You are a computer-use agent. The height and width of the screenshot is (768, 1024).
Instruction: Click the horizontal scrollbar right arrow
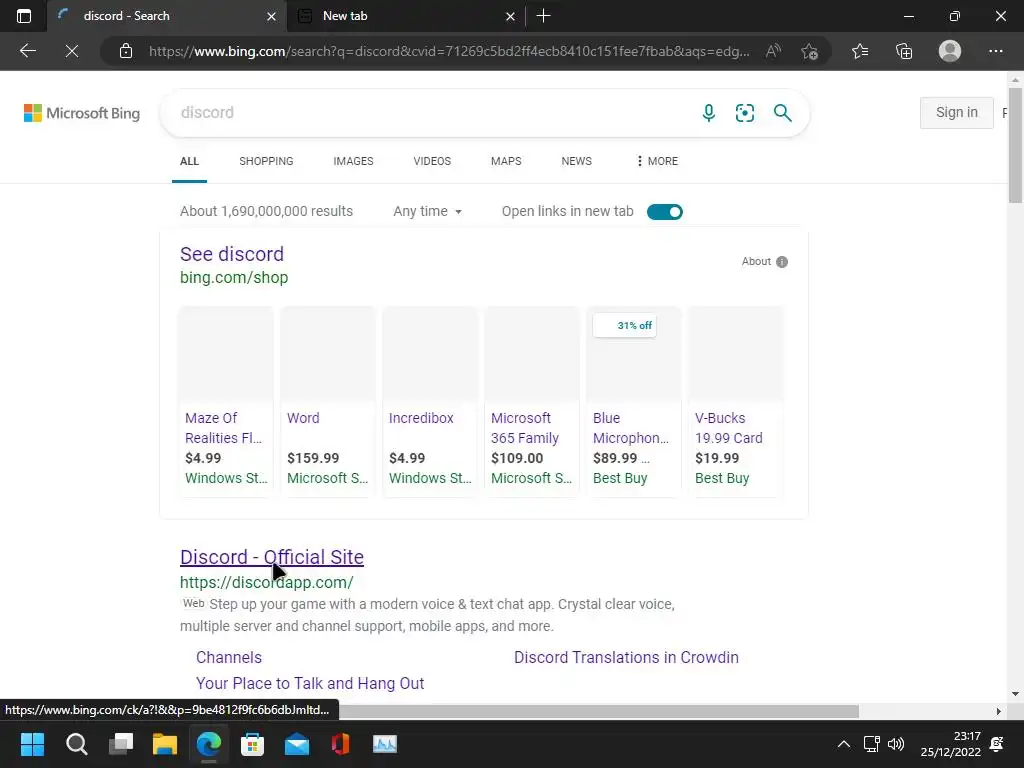[999, 711]
